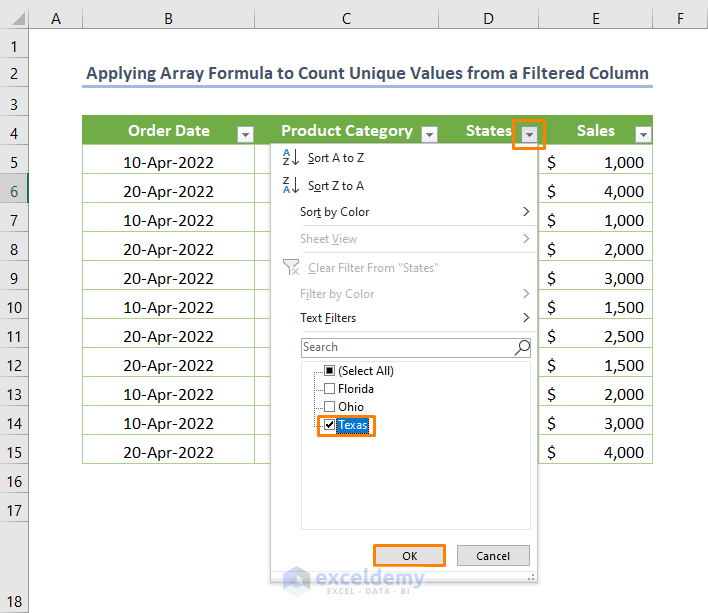Click the Florida label in filter list
This screenshot has height=613, width=708.
(x=356, y=389)
